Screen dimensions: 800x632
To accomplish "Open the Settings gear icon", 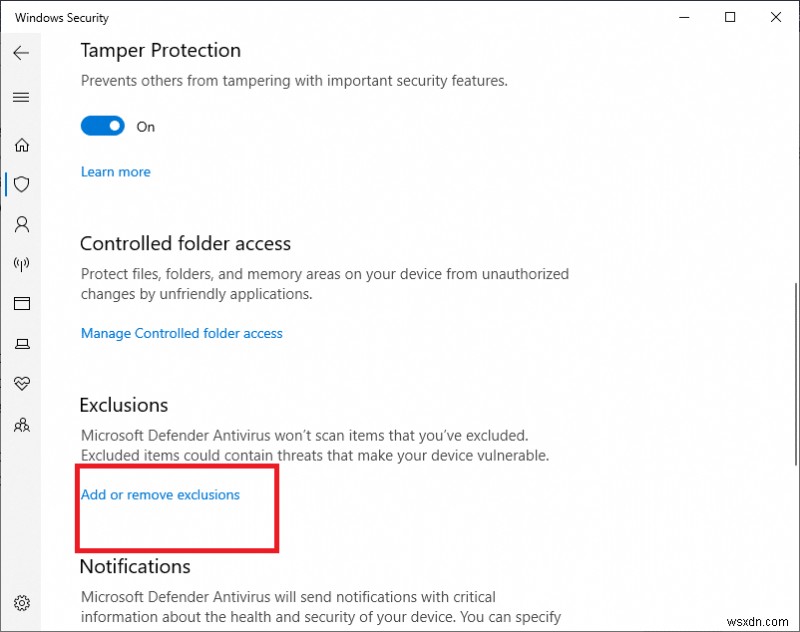I will [x=22, y=603].
